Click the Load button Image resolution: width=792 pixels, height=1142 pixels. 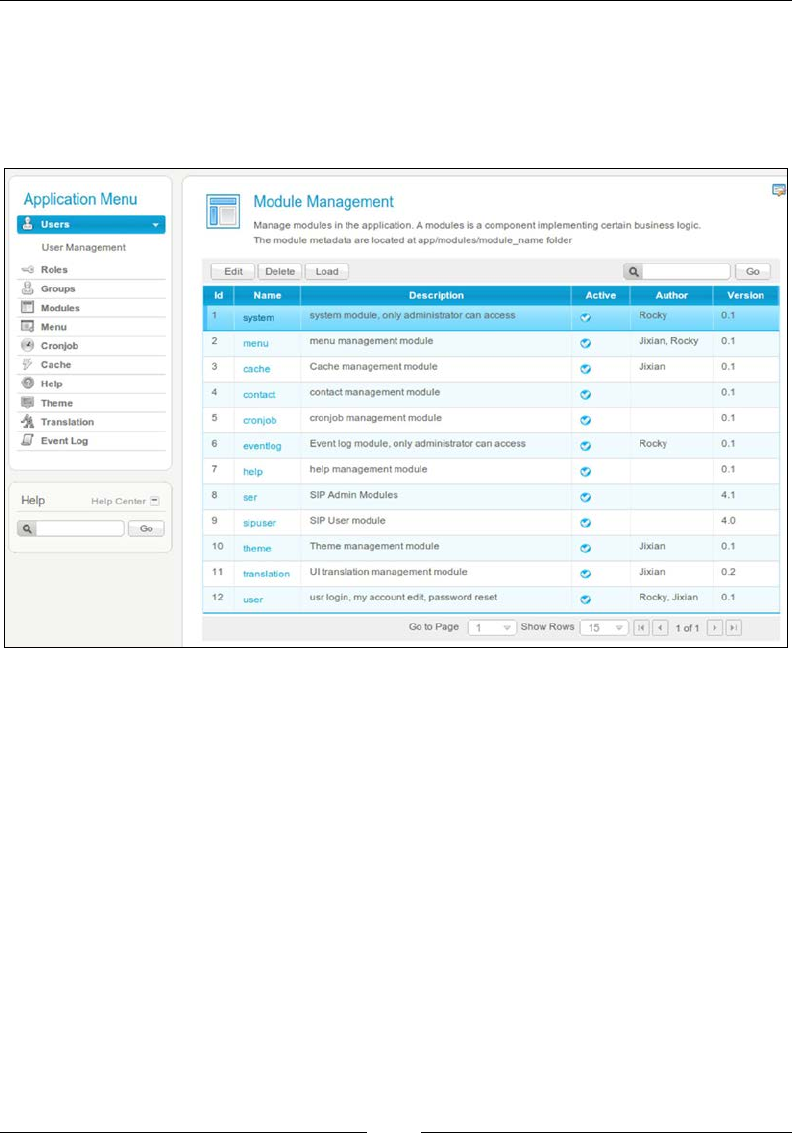click(326, 272)
